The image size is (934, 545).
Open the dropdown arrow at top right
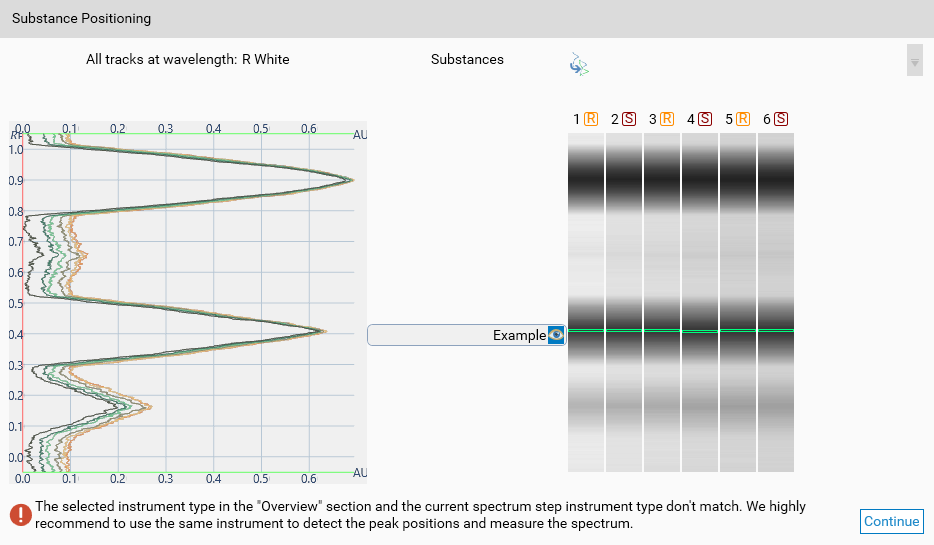pyautogui.click(x=914, y=61)
